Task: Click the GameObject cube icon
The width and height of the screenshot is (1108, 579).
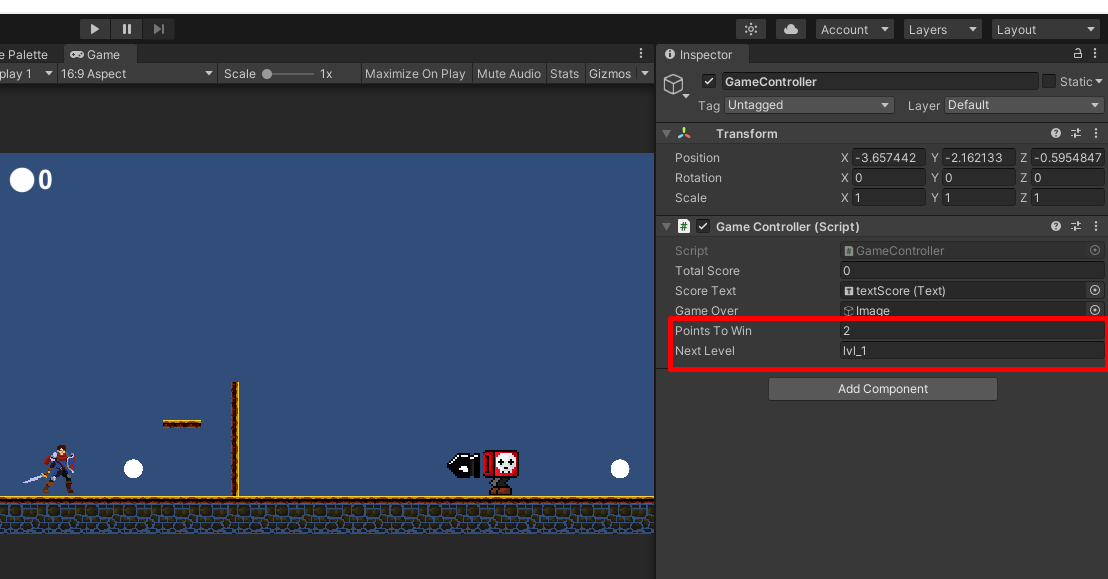Action: tap(673, 84)
